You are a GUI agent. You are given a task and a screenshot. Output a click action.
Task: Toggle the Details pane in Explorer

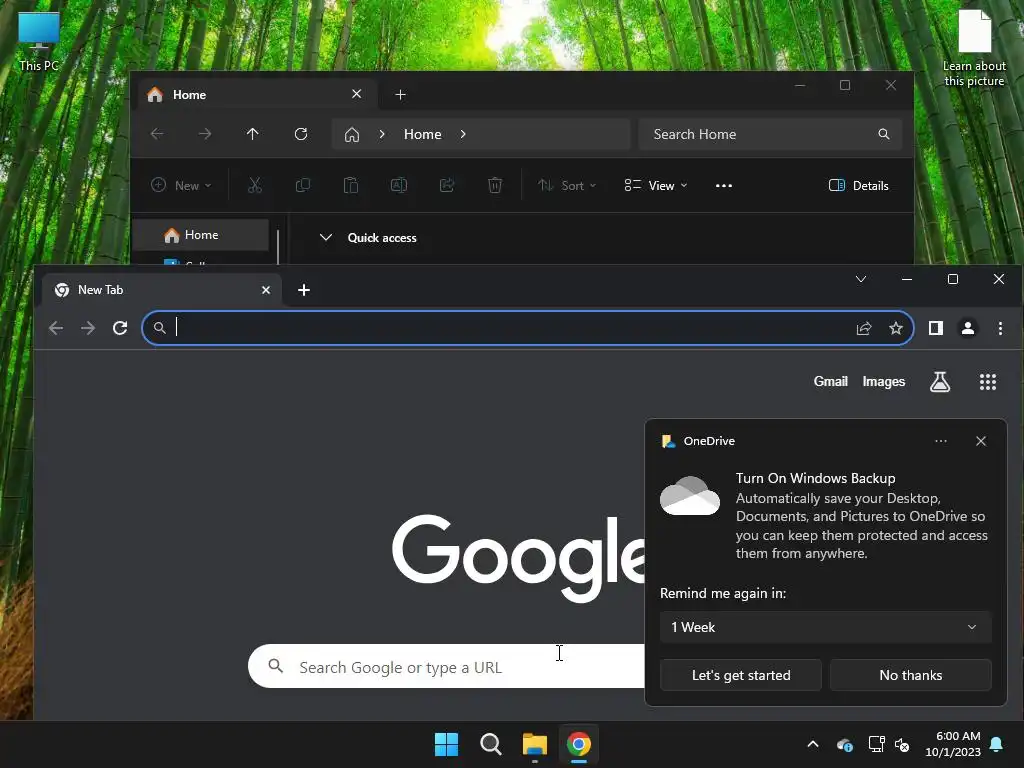click(858, 185)
